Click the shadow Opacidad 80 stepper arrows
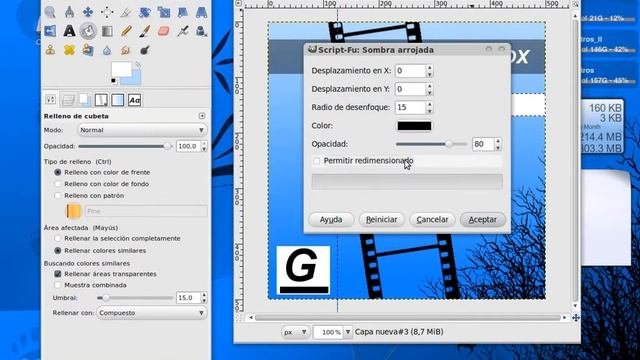Image resolution: width=640 pixels, height=360 pixels. 498,144
